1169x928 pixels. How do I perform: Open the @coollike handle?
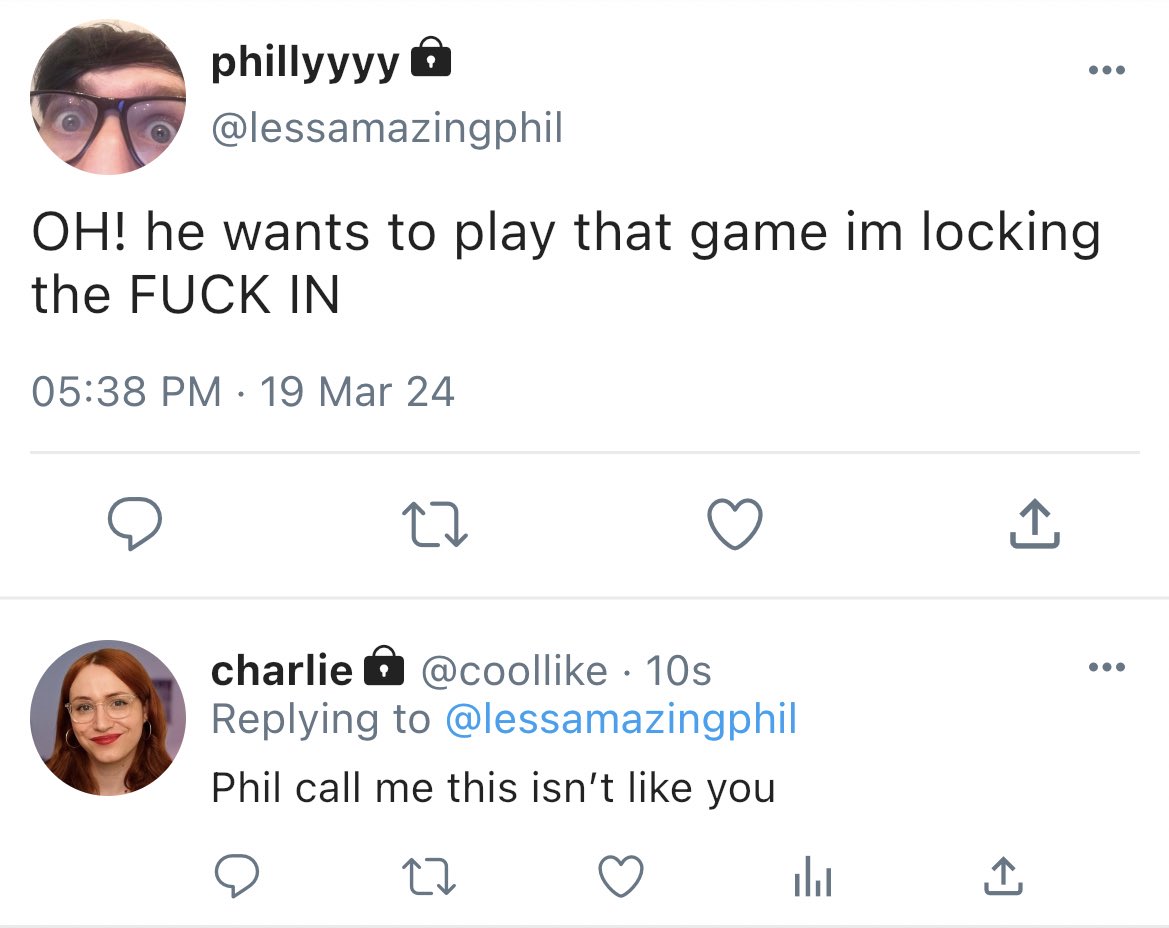tap(514, 670)
